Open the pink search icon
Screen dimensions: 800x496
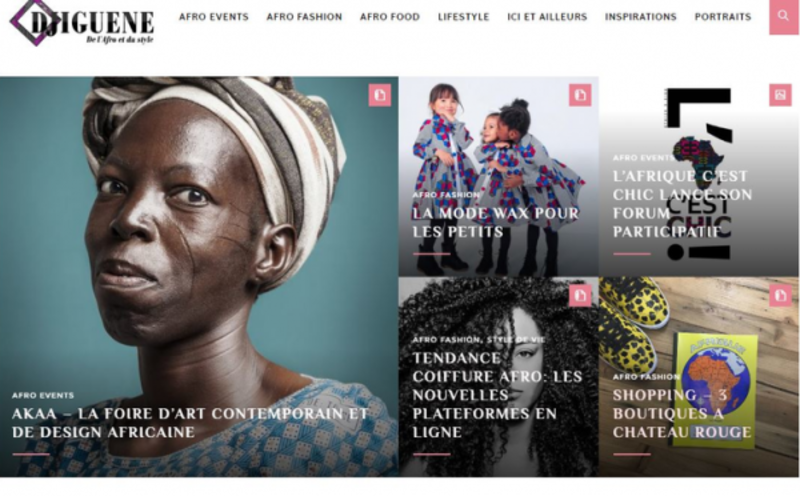[x=783, y=16]
